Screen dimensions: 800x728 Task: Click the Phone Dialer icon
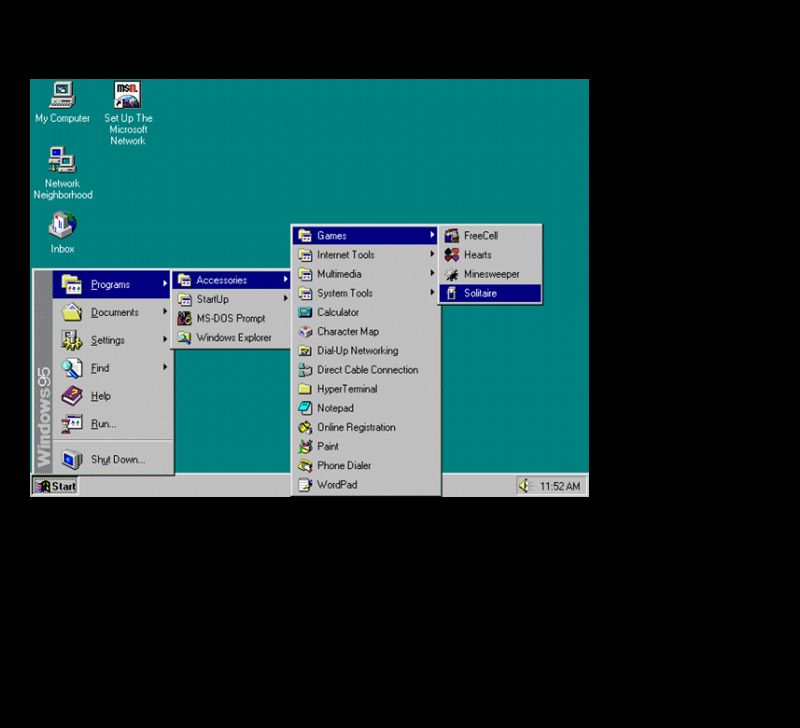click(x=305, y=466)
